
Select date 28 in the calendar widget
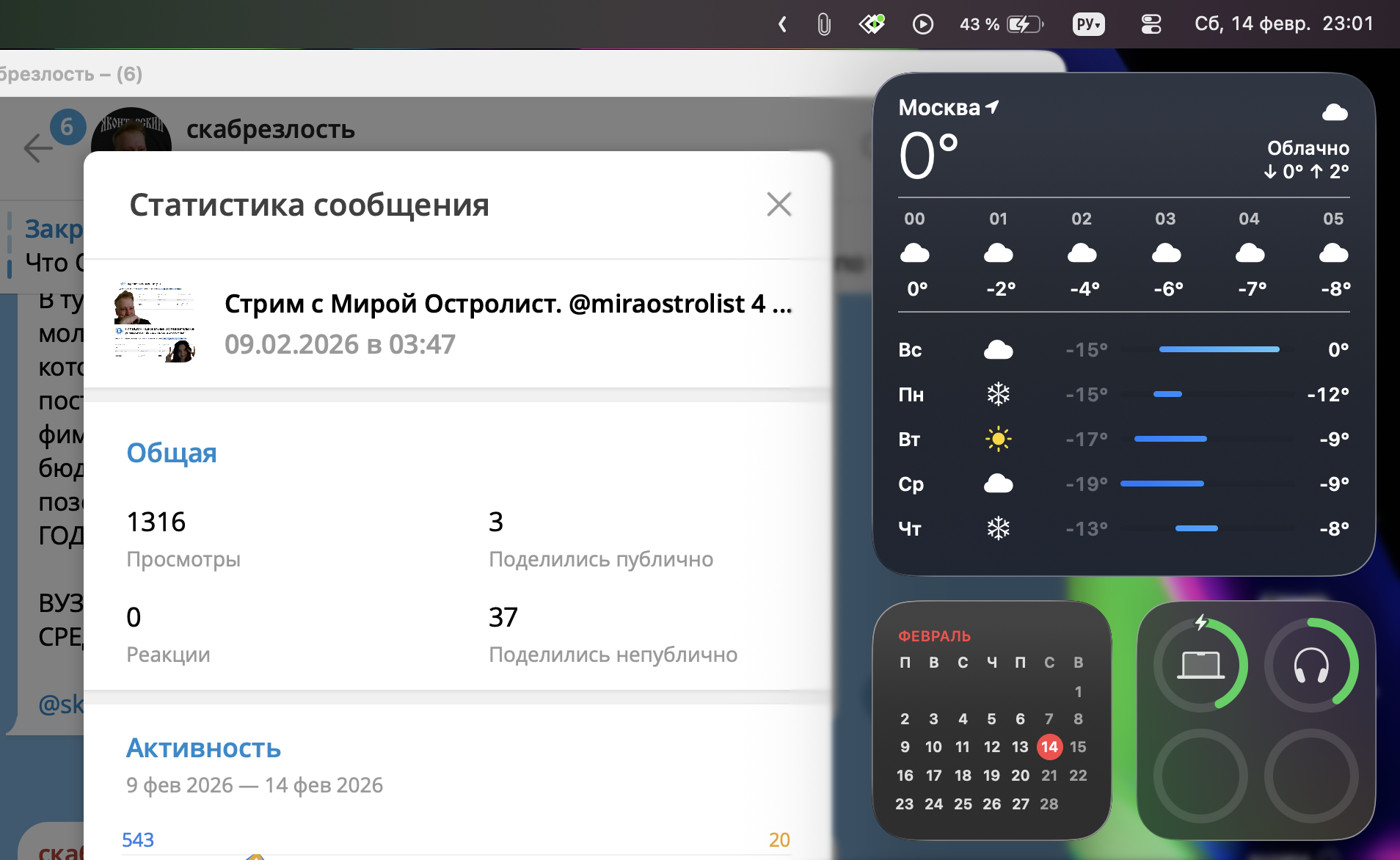pos(1049,804)
